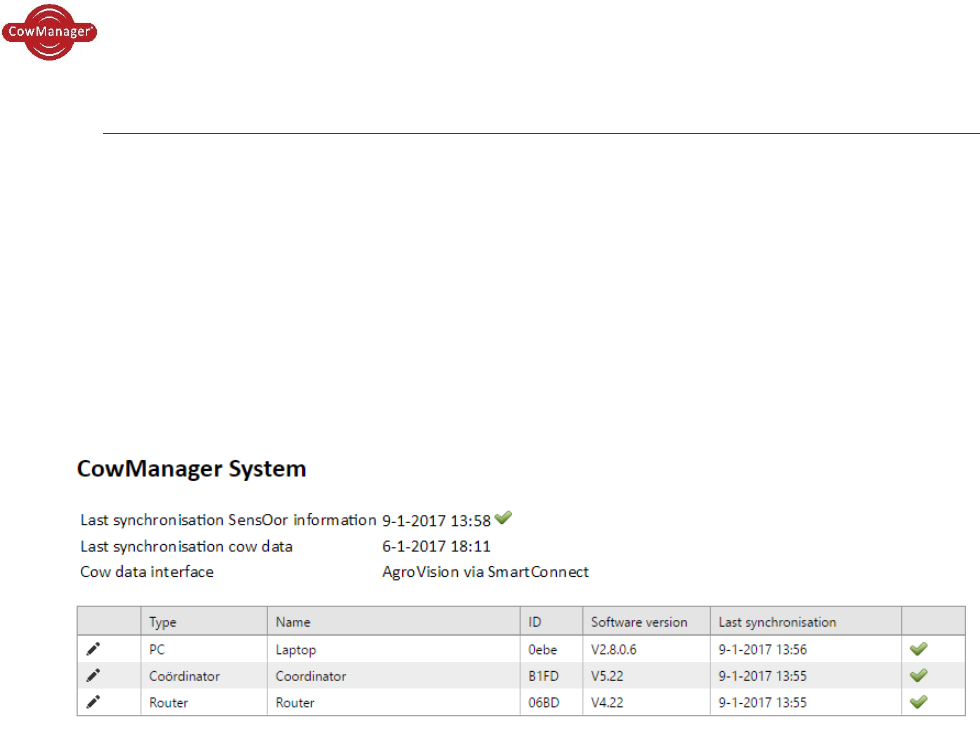Select software version V5.22
Screen dimensions: 980x735
607,676
